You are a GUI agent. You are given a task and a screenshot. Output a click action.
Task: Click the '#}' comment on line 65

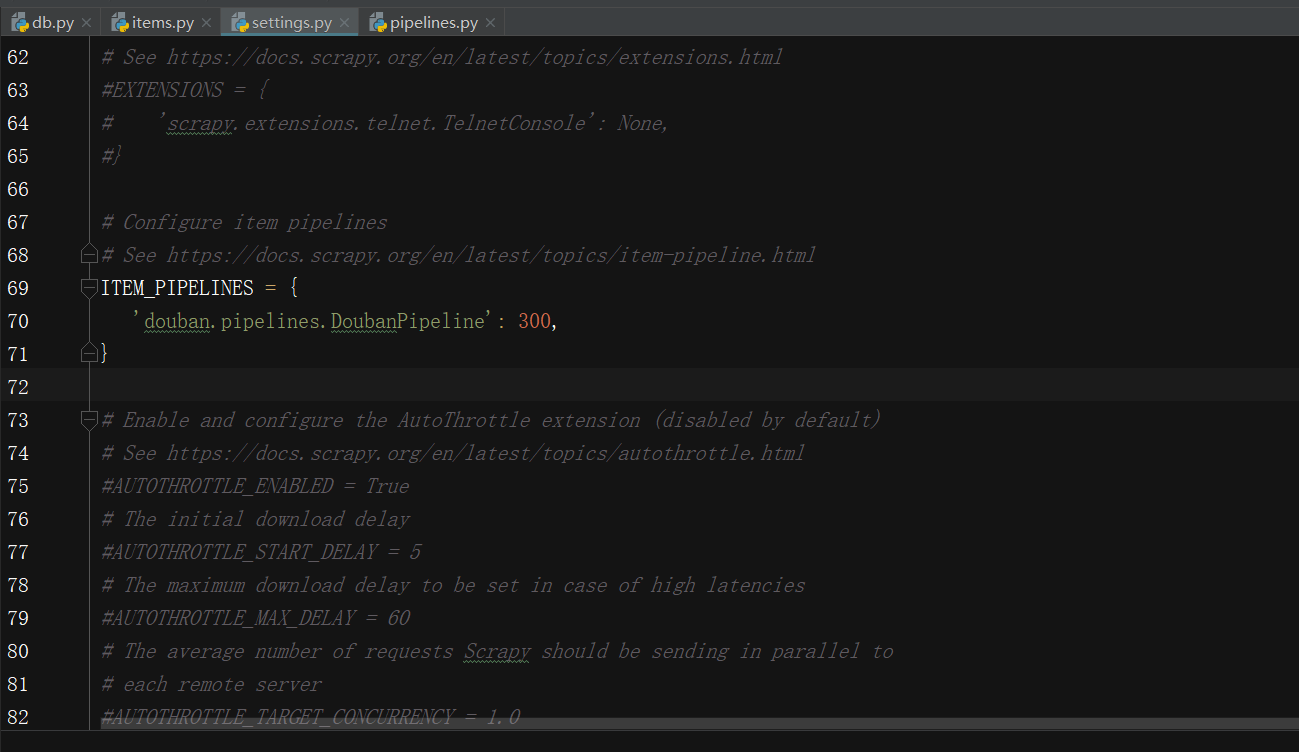(x=112, y=156)
